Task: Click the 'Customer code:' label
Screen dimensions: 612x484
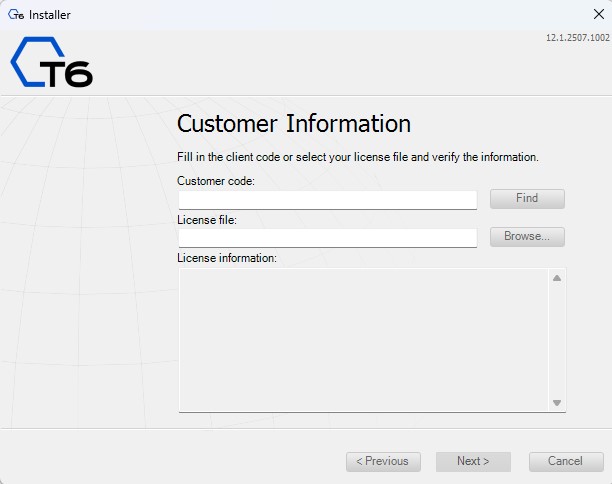Action: [x=216, y=181]
